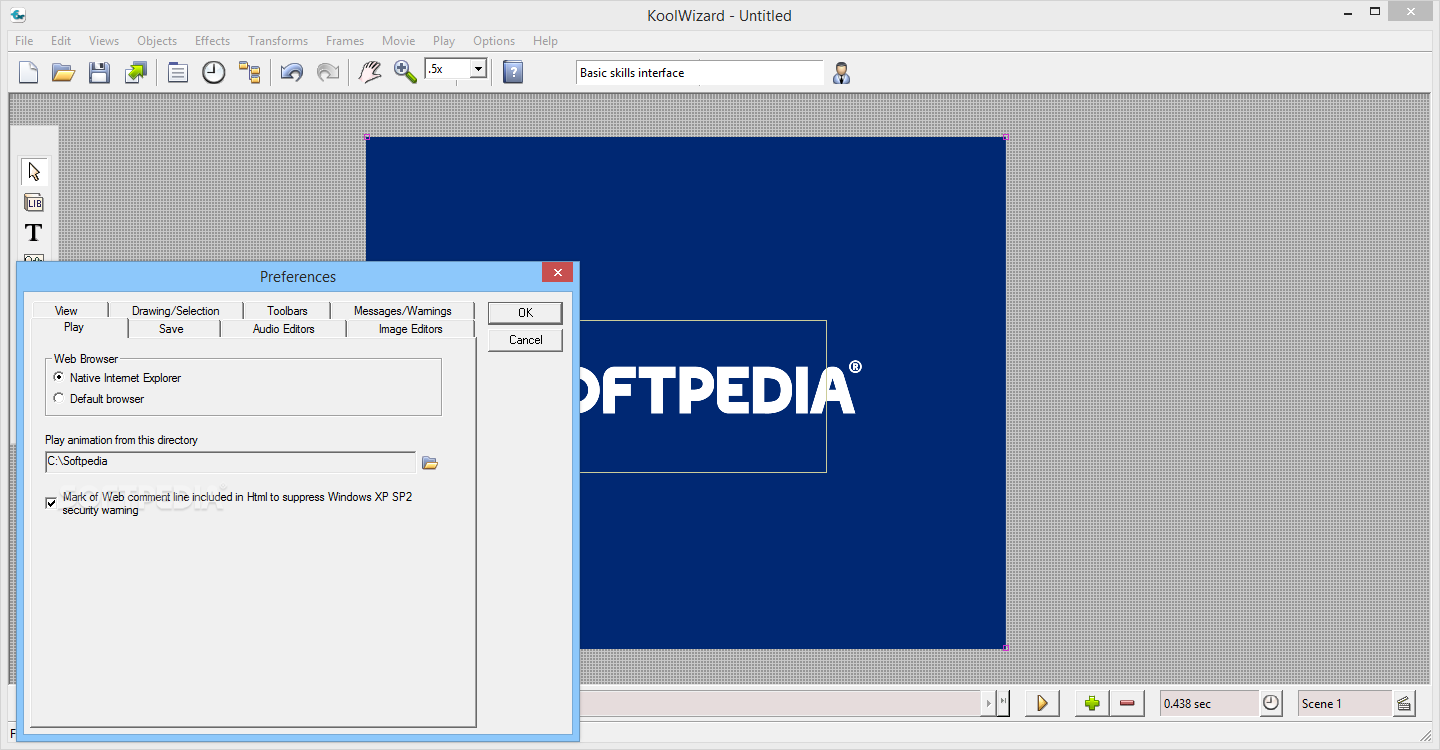
Task: Toggle Mark of Web comment checkbox
Action: point(51,503)
